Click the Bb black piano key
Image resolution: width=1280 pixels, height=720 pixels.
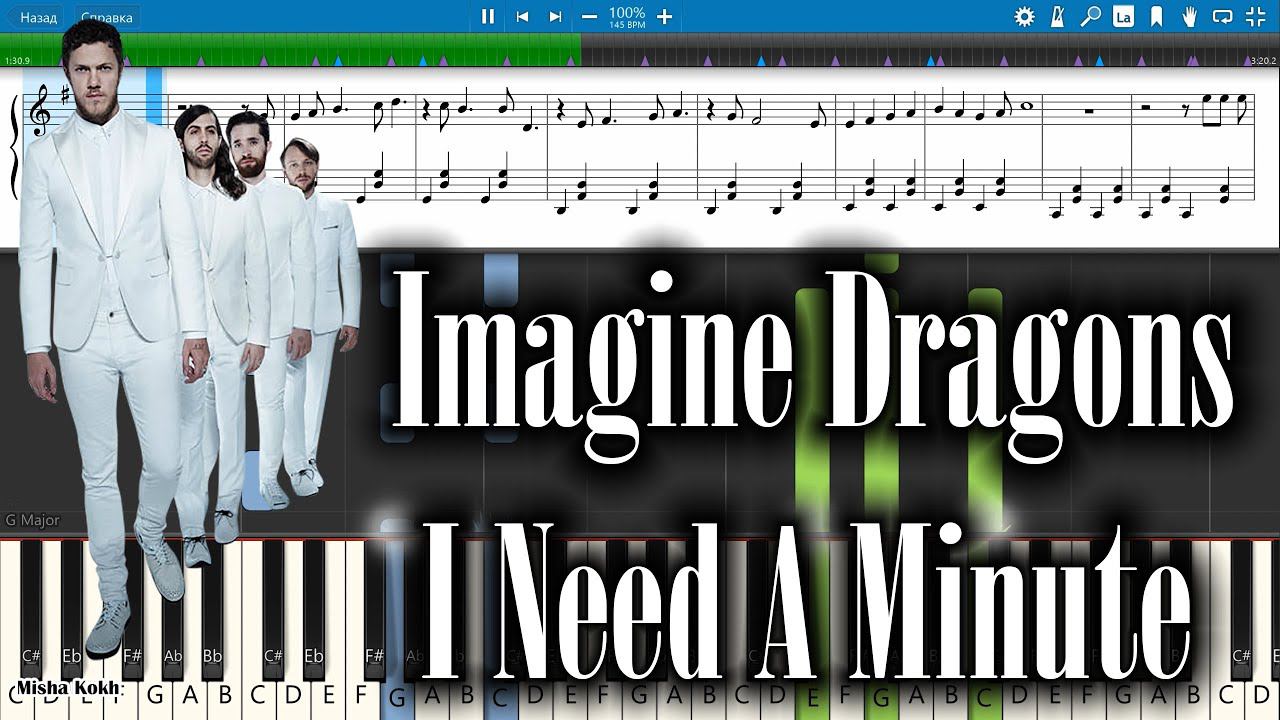click(x=213, y=610)
